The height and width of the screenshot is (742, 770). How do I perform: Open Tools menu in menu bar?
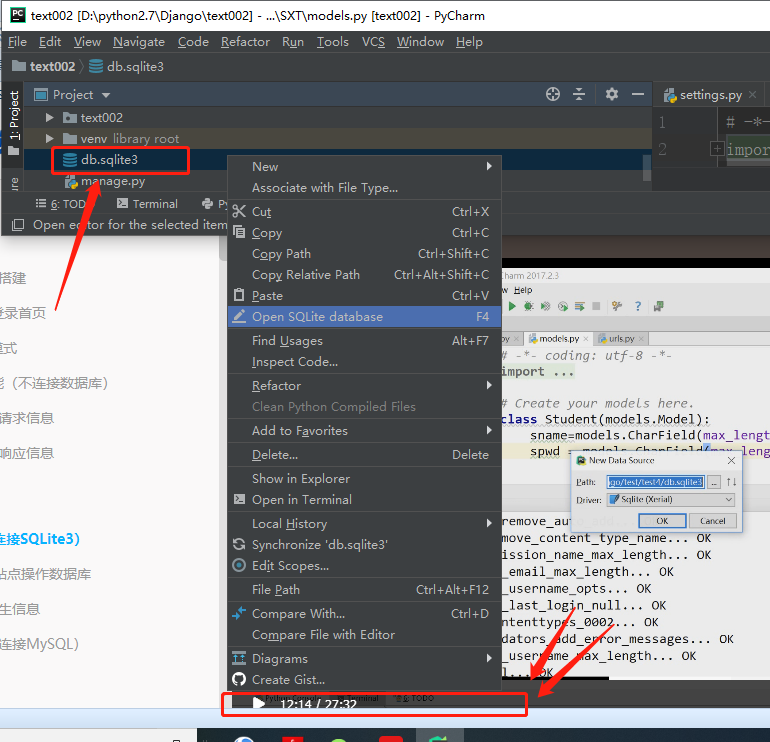tap(332, 42)
